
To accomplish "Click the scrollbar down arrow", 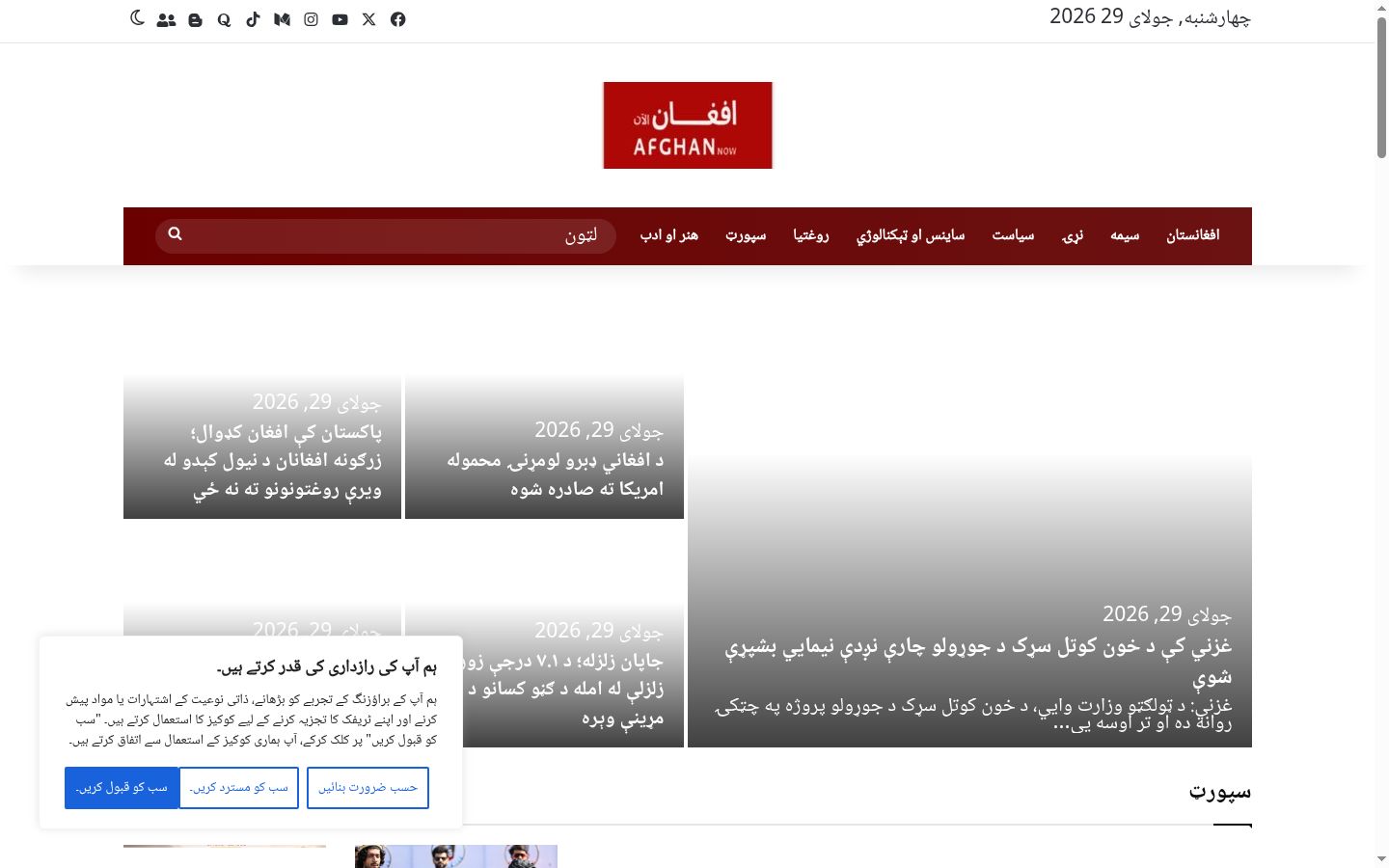I will click(x=1381, y=858).
